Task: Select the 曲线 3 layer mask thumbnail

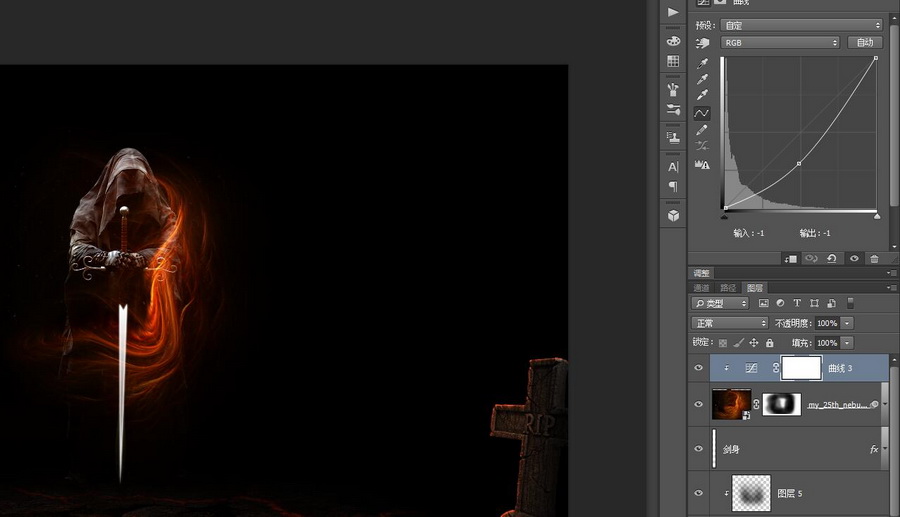Action: click(x=801, y=368)
